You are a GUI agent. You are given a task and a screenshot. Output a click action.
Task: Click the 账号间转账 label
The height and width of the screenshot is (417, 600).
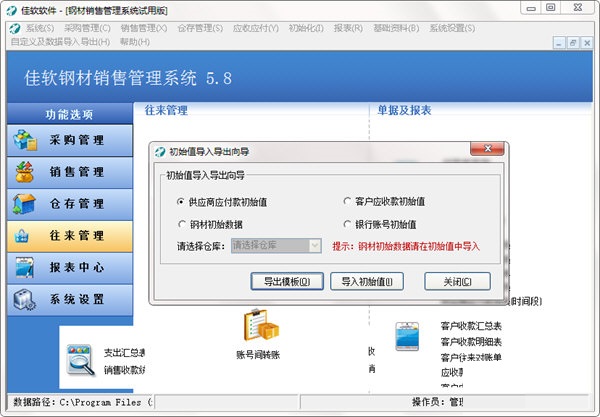[x=258, y=355]
